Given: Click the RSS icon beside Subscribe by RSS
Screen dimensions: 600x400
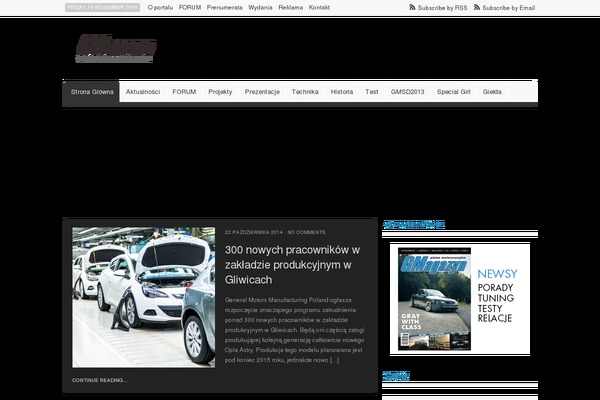Looking at the screenshot, I should click(412, 7).
